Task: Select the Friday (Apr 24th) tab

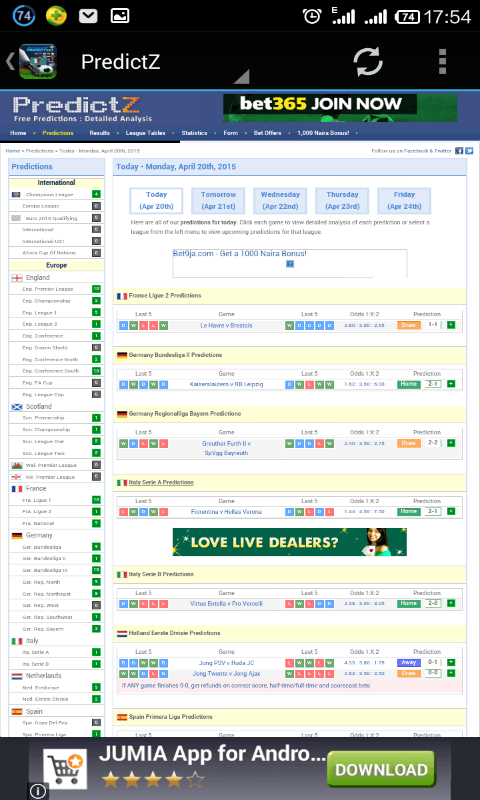Action: [404, 201]
